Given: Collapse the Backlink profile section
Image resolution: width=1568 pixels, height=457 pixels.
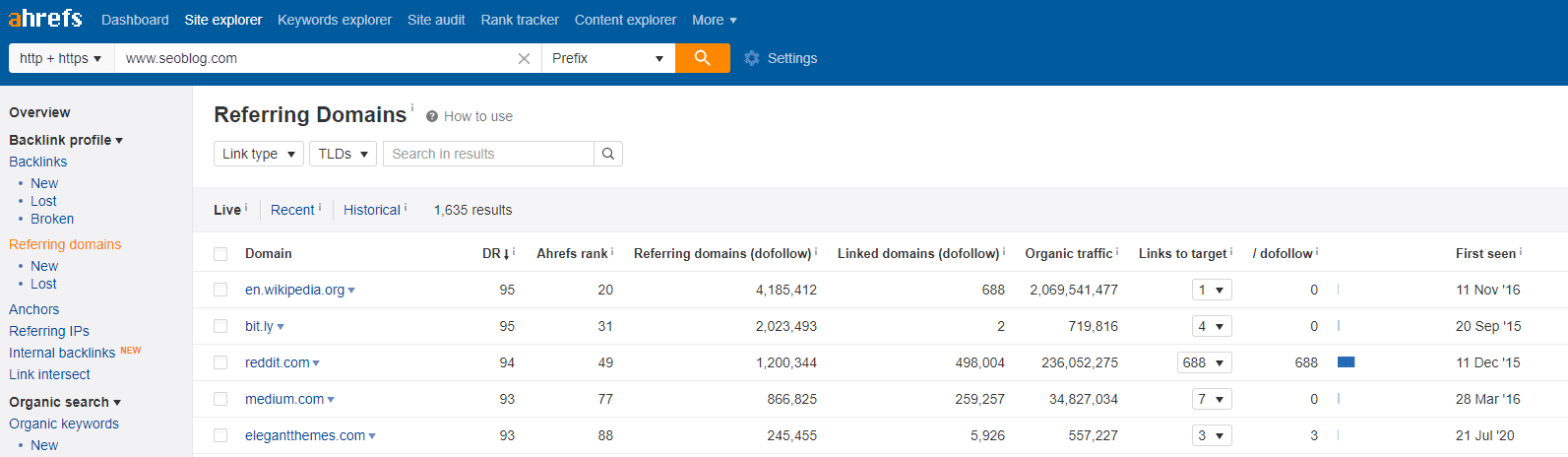Looking at the screenshot, I should pyautogui.click(x=66, y=140).
